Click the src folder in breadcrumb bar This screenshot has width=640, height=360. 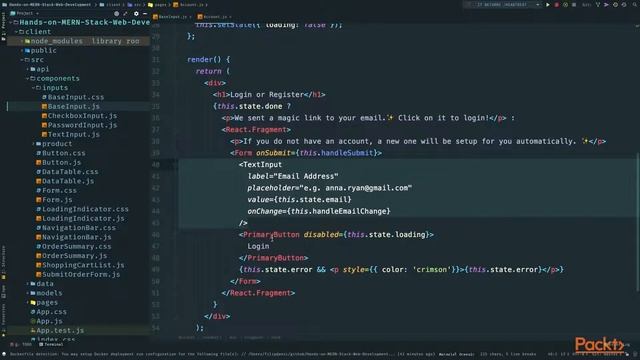pos(135,4)
